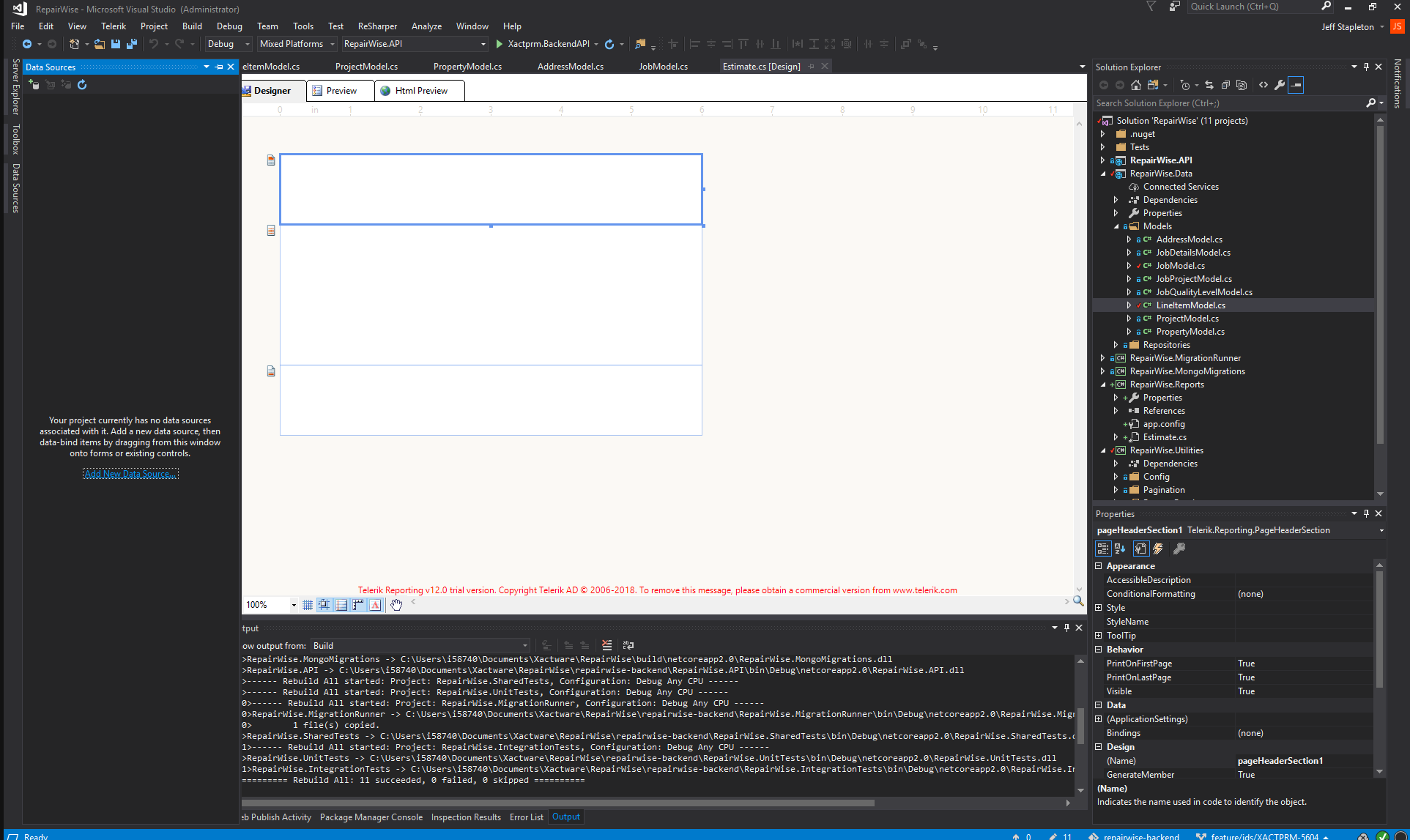Open the Error List tab
Image resolution: width=1410 pixels, height=840 pixels.
click(x=526, y=817)
